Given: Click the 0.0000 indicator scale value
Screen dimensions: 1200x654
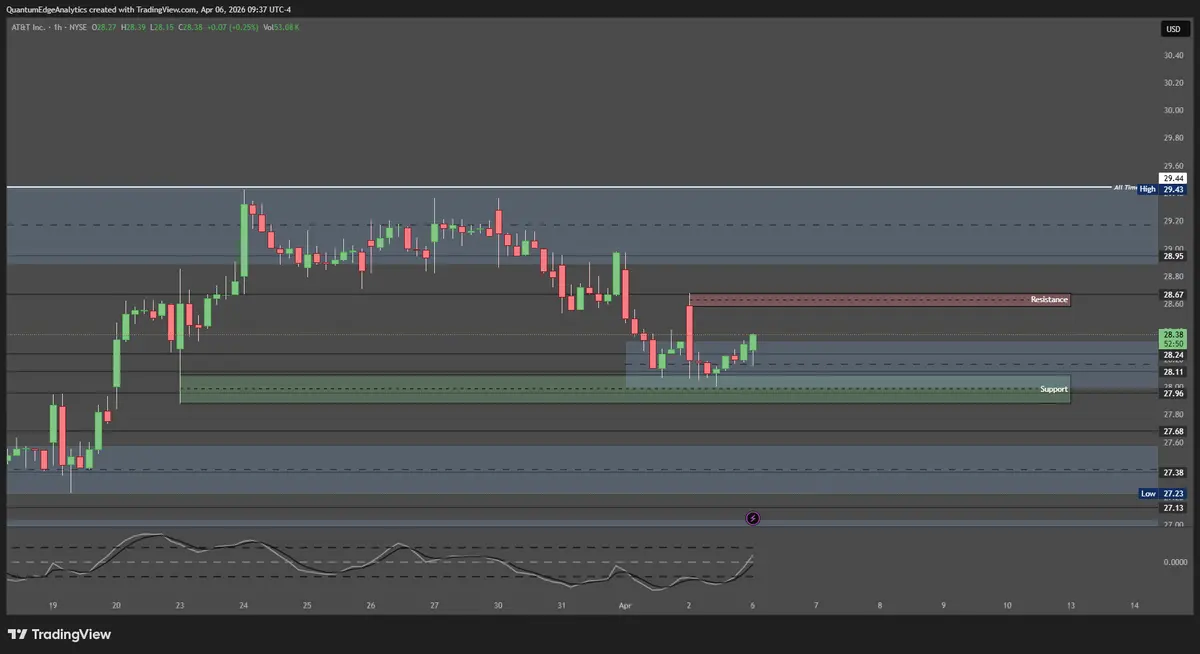Looking at the screenshot, I should click(1175, 563).
